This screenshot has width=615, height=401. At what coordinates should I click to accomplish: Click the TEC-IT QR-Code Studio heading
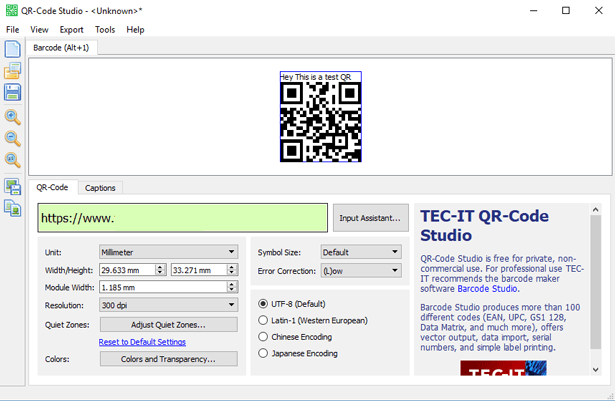point(484,226)
